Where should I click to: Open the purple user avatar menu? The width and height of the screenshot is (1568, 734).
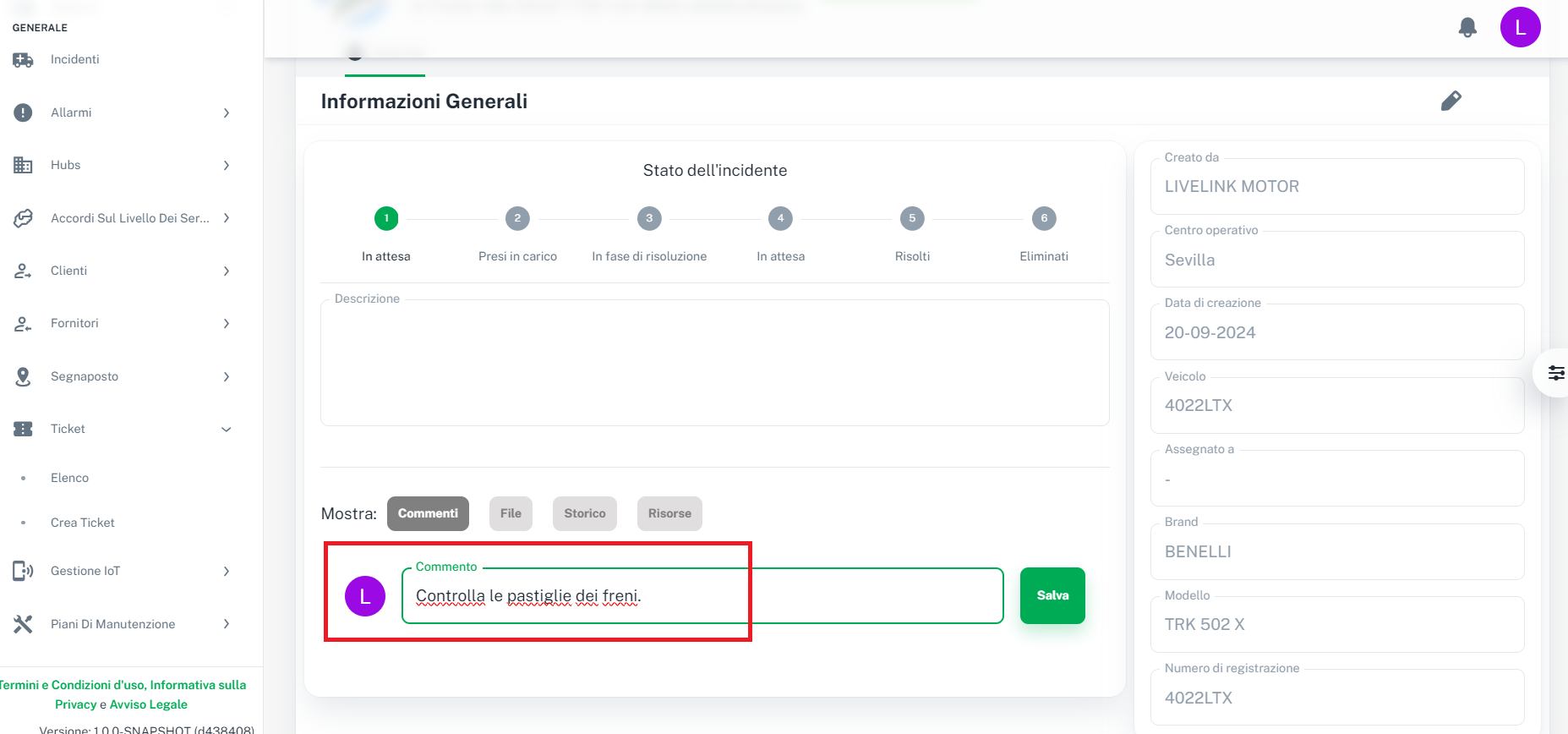click(x=1520, y=28)
